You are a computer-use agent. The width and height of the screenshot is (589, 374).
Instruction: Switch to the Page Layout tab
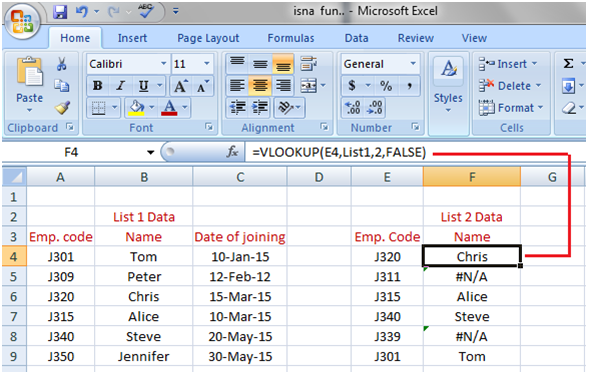tap(208, 38)
